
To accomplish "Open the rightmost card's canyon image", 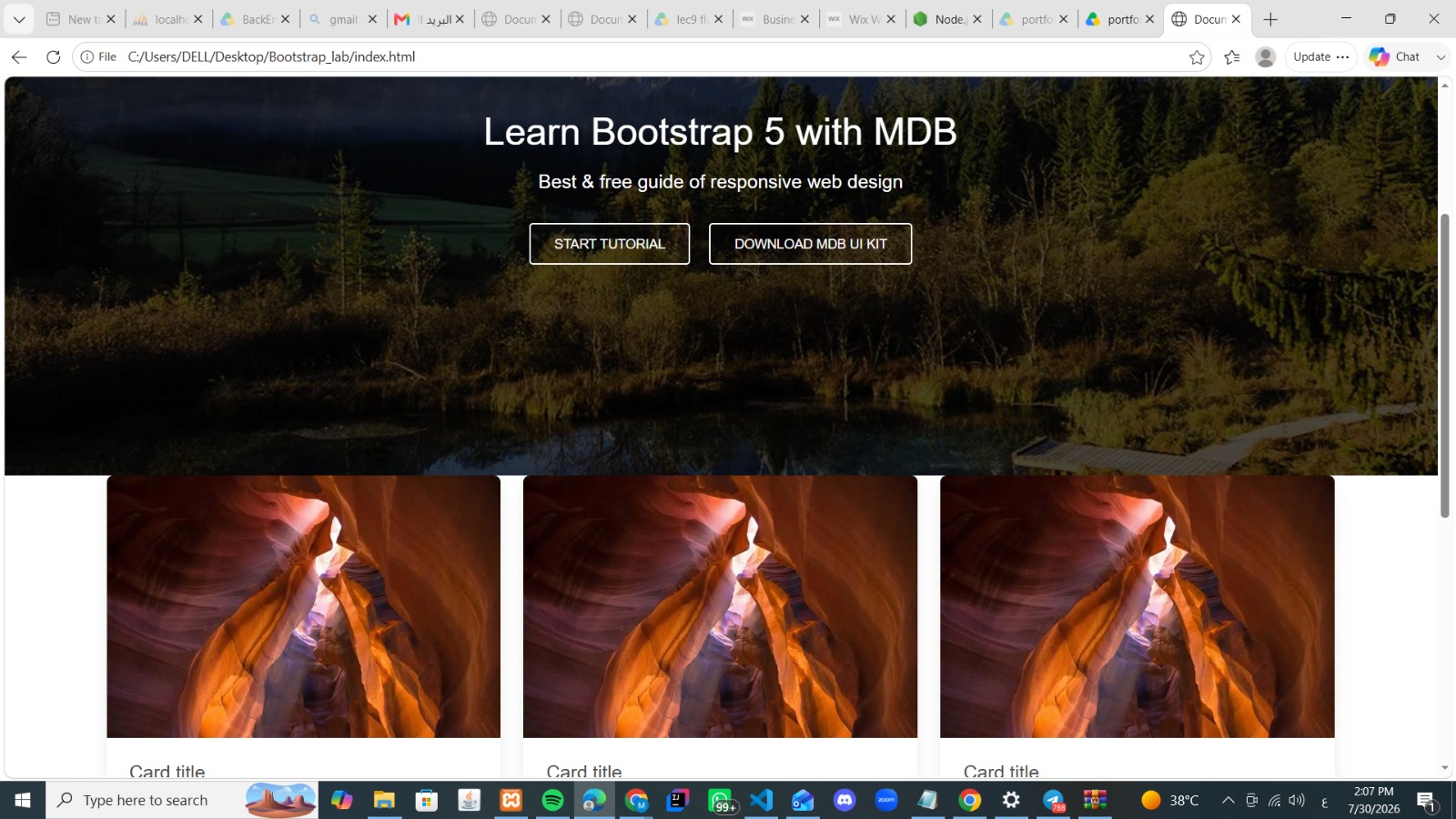I will click(x=1137, y=607).
